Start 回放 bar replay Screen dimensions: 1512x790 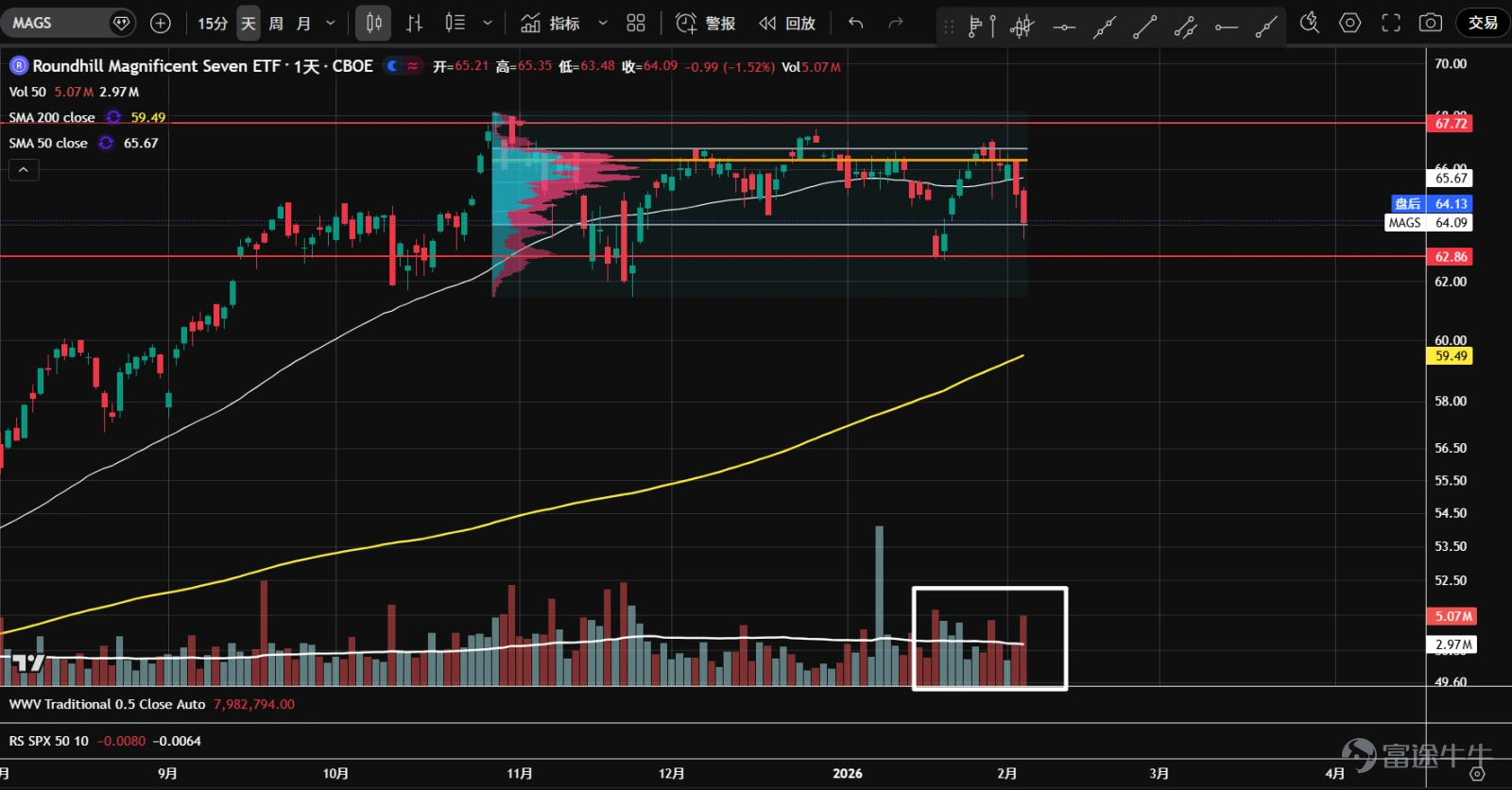[x=787, y=23]
